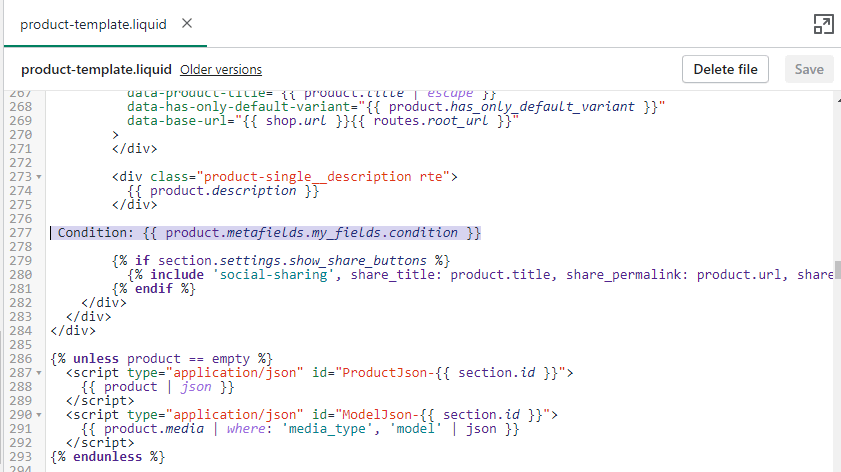Fold the ProductJson script block at line 287
The image size is (841, 472).
(37, 373)
